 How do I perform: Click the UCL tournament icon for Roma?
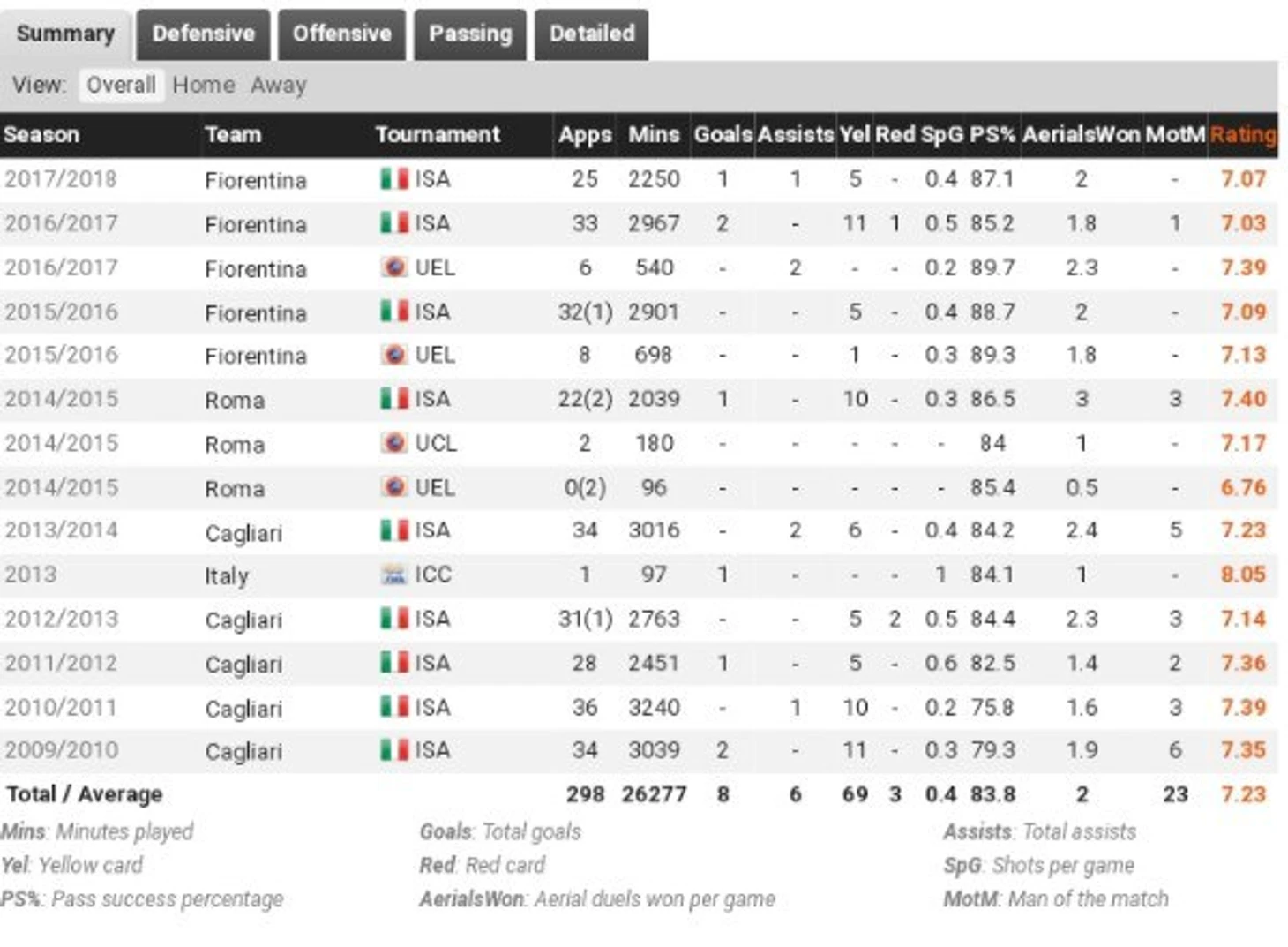click(394, 442)
